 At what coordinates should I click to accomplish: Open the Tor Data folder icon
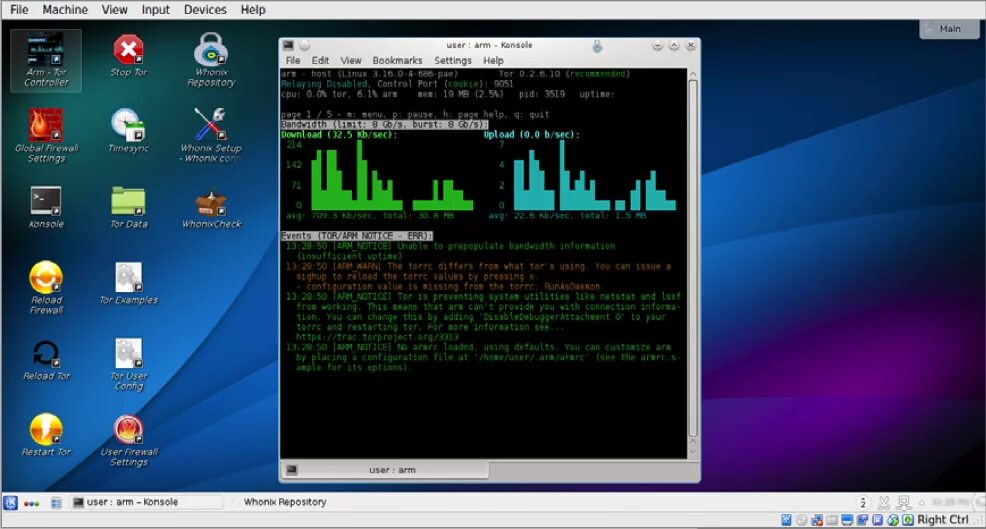tap(128, 207)
